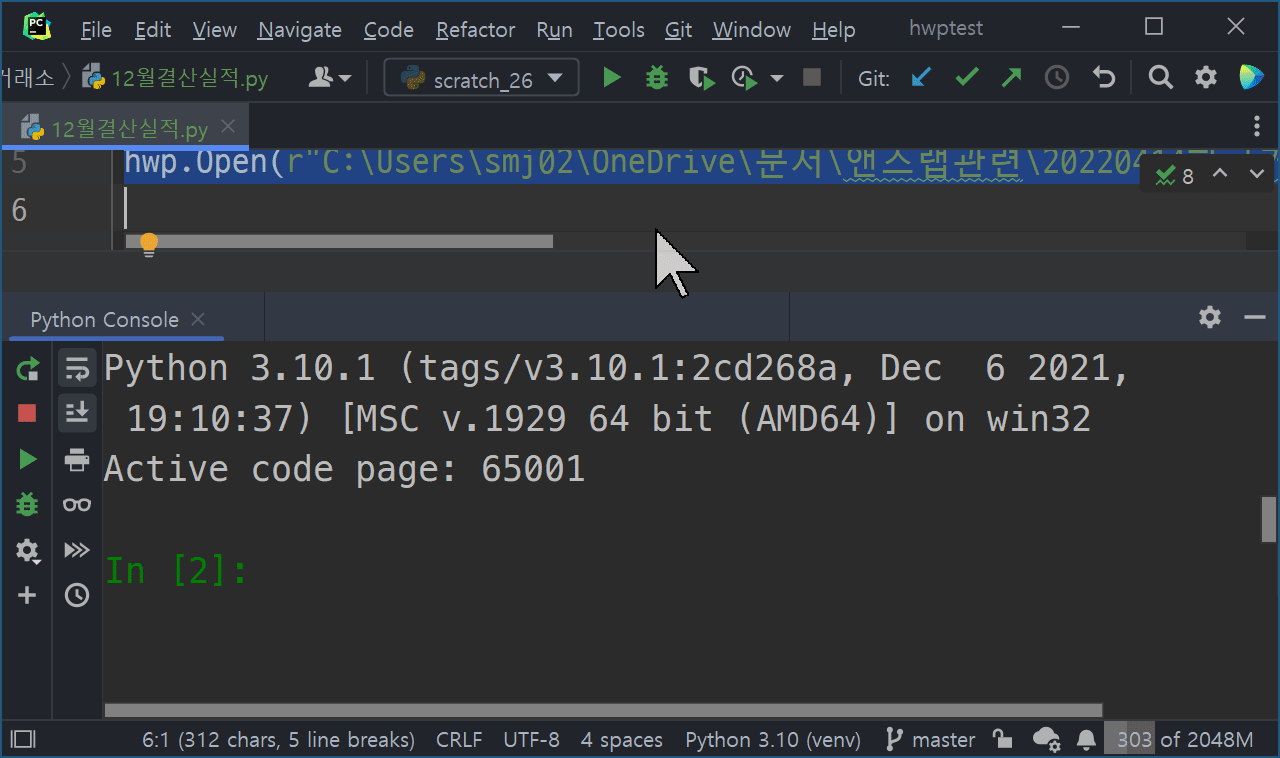1280x758 pixels.
Task: Toggle soft-wrap in console
Action: pyautogui.click(x=77, y=369)
